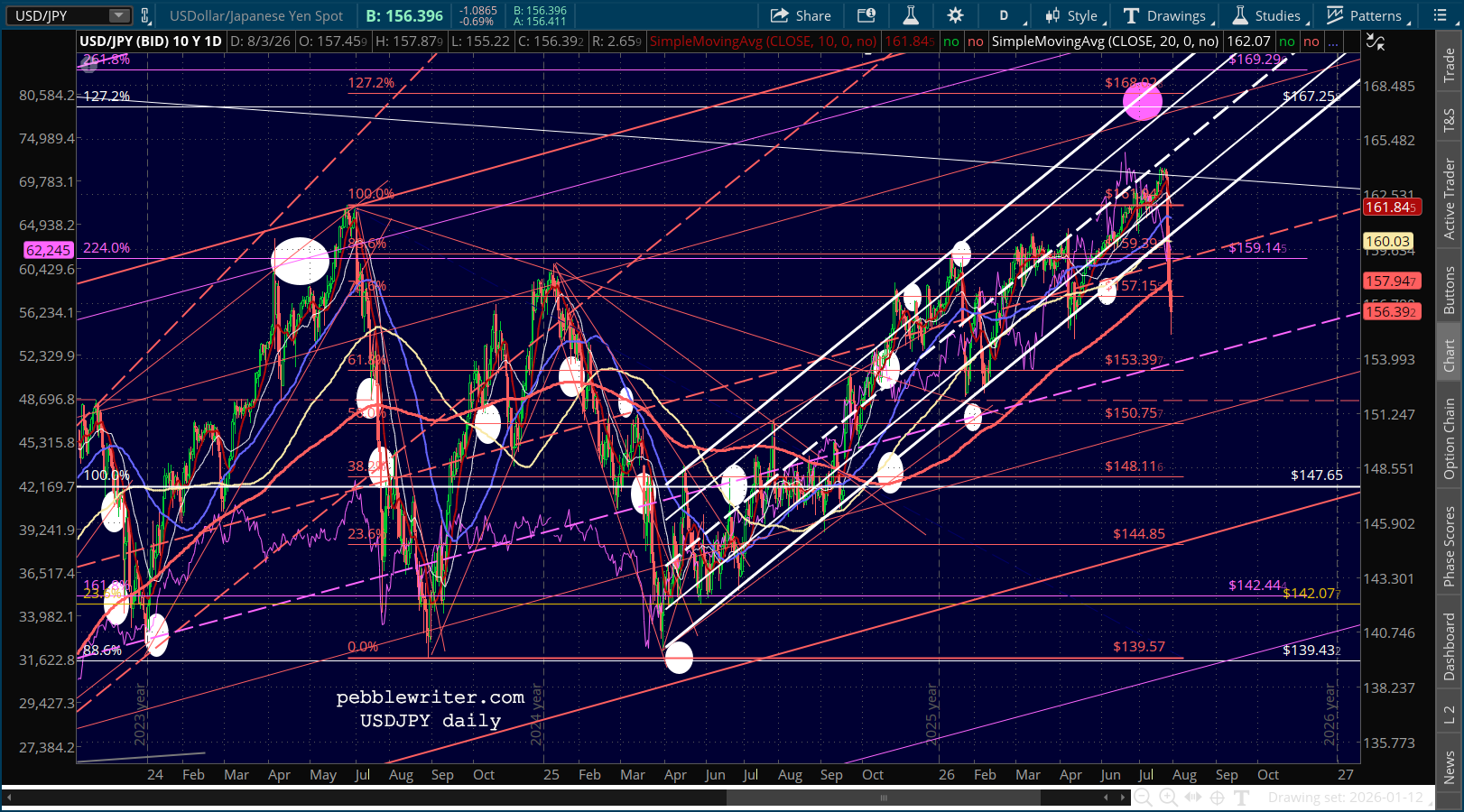
Task: Click SimpleMovingAvg (CLOSE, 10, 0, no) study label
Action: (763, 42)
